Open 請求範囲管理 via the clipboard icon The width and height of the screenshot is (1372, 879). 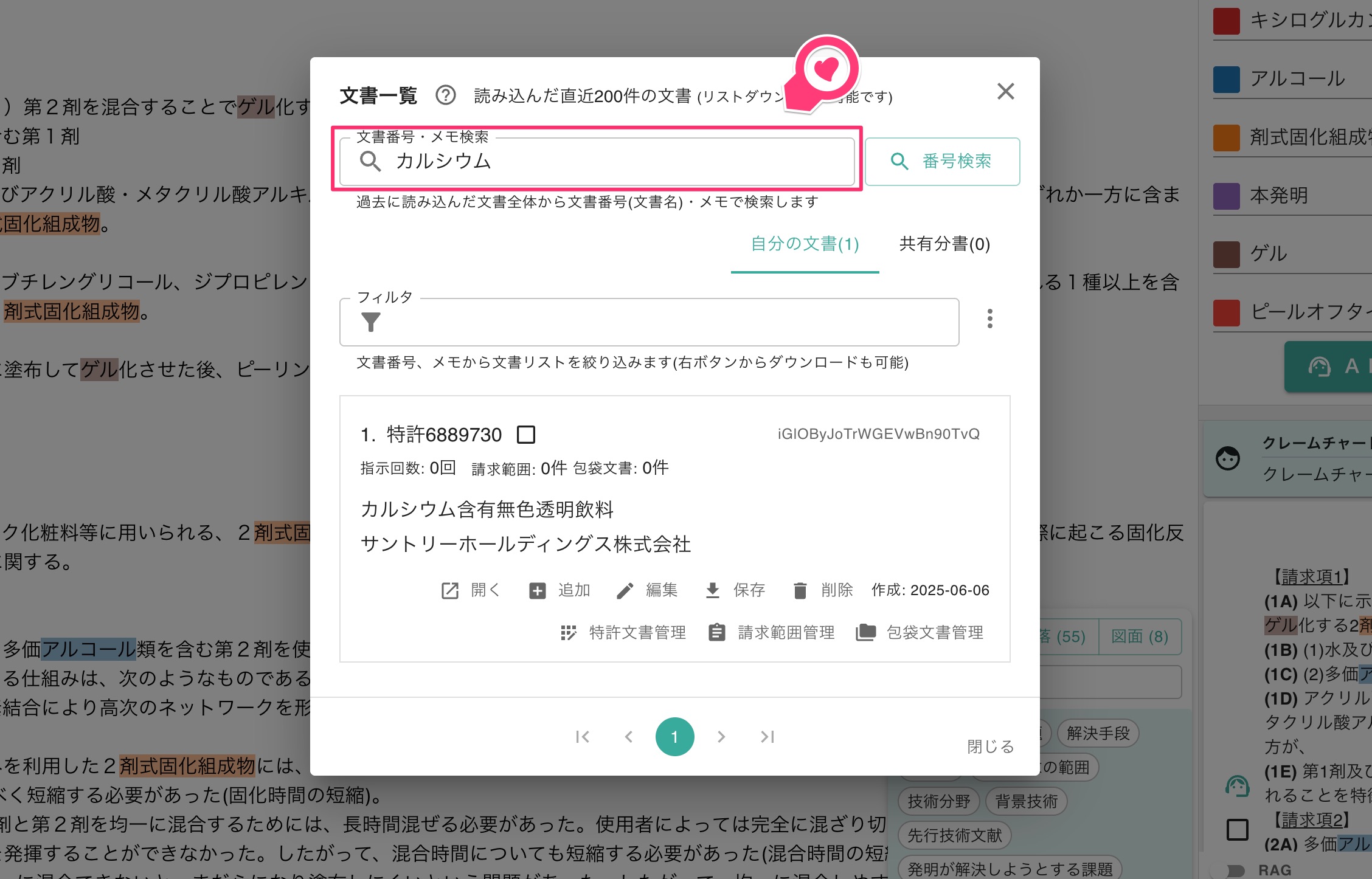pos(716,632)
